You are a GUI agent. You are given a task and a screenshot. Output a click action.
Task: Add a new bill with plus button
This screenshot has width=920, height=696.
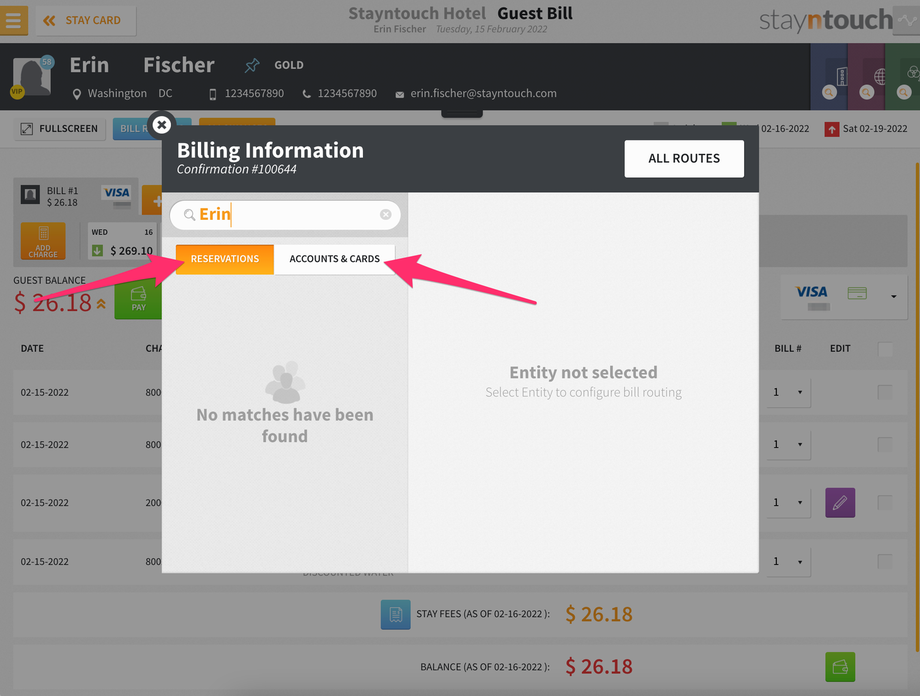(153, 201)
